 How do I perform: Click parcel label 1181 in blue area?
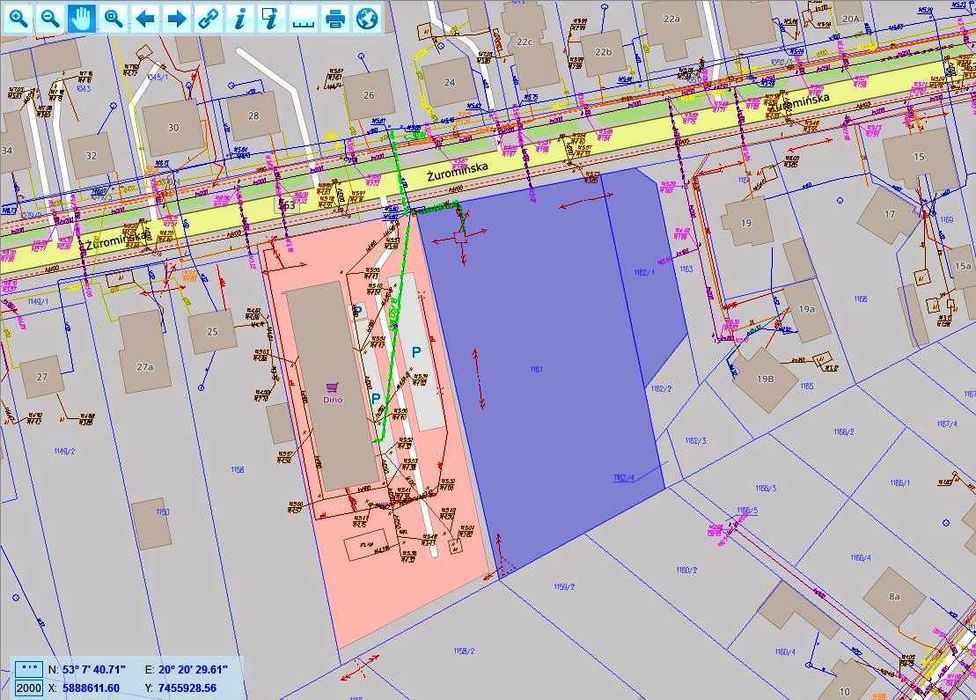536,369
